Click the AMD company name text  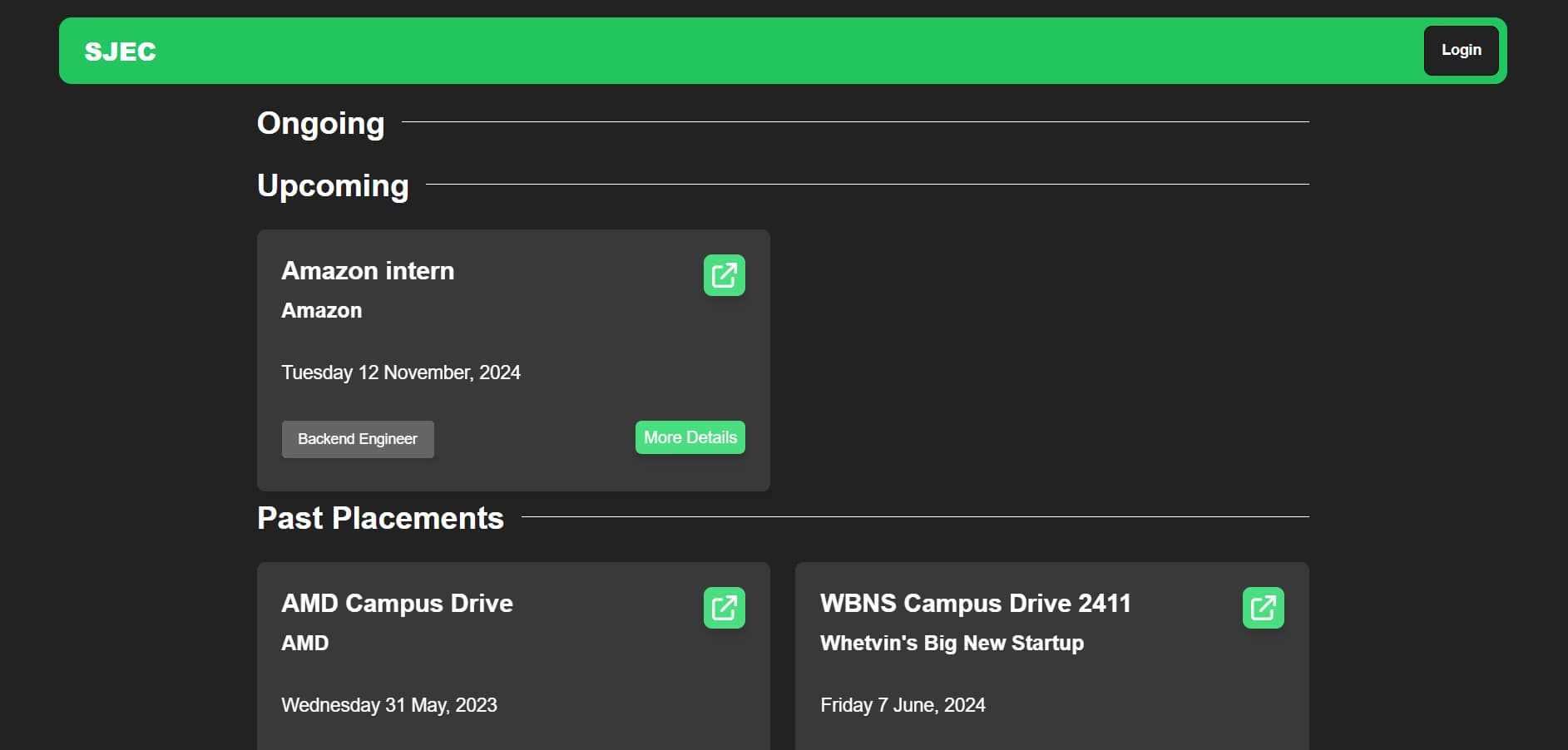coord(305,644)
